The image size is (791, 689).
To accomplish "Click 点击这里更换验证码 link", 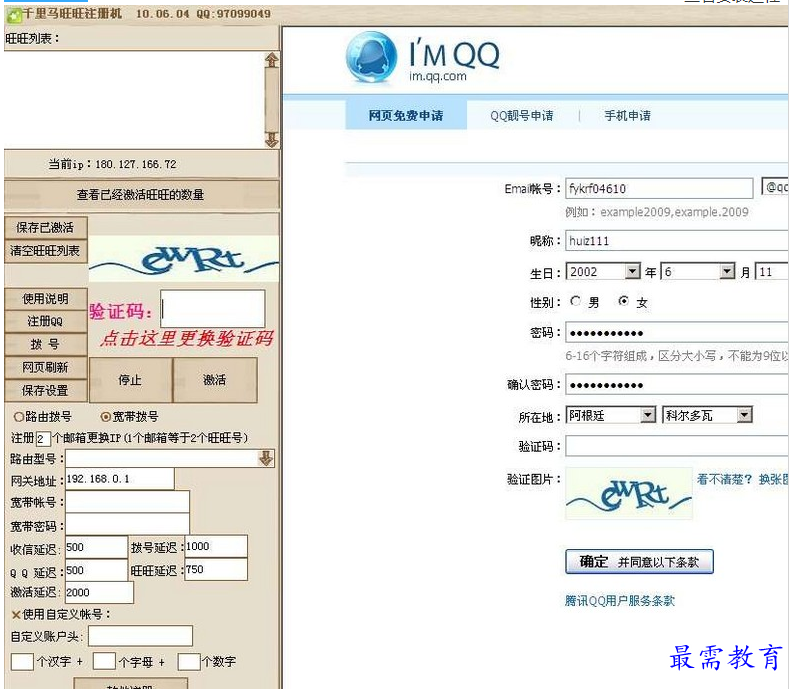I will (187, 338).
